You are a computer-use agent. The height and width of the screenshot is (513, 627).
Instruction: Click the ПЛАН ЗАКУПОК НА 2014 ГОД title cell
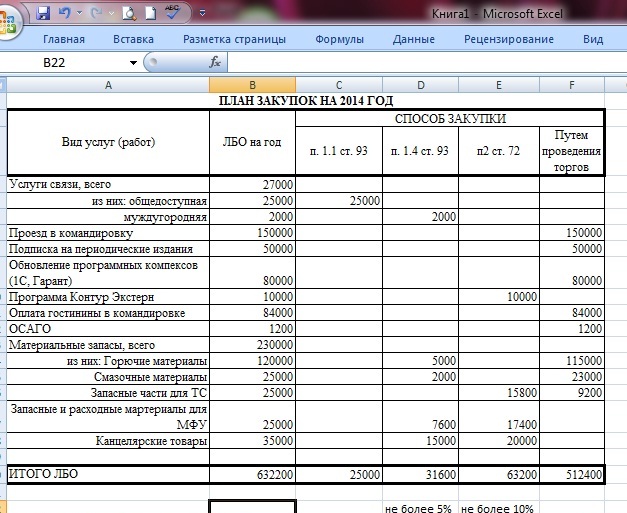click(x=305, y=101)
